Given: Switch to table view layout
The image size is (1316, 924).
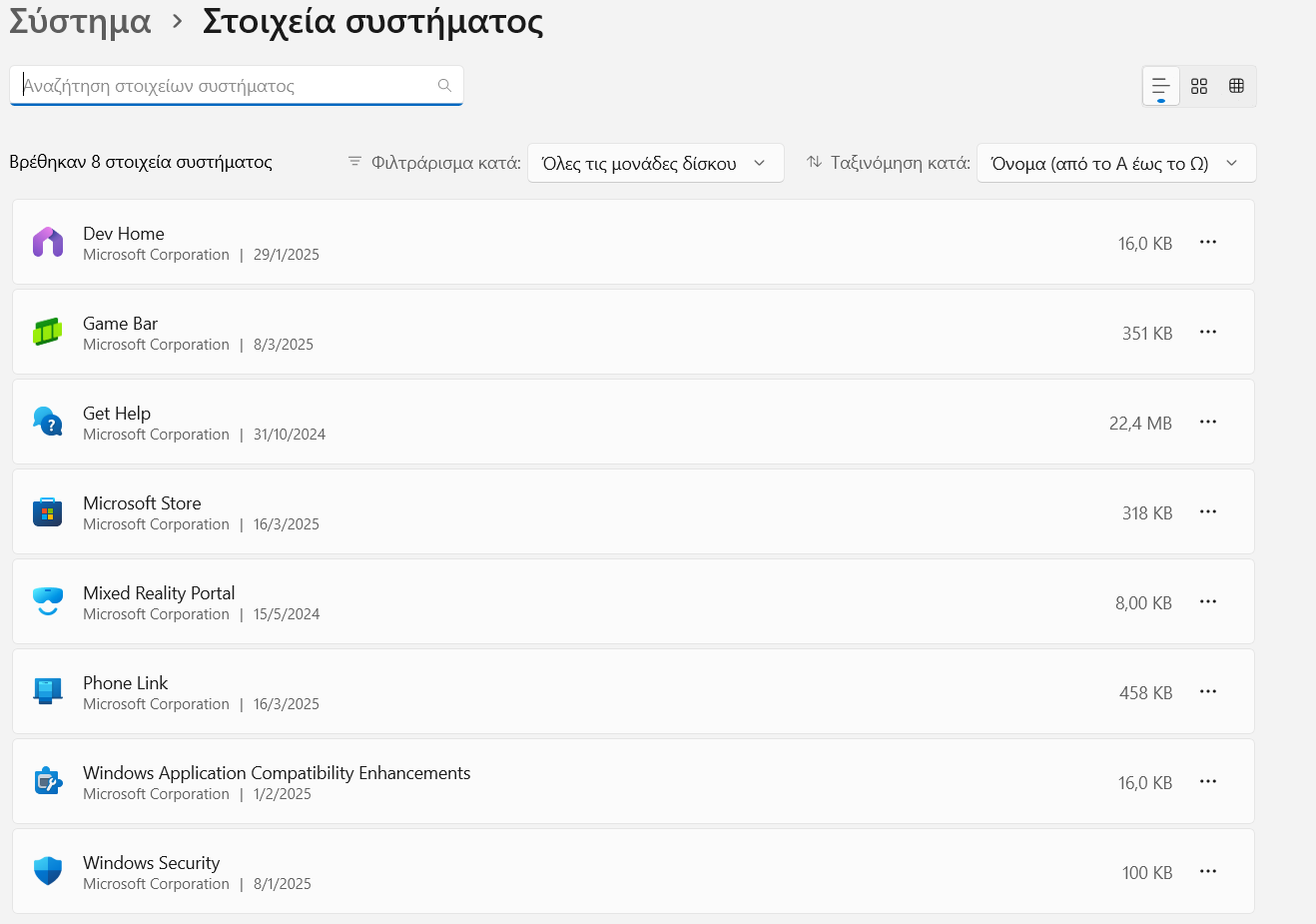Looking at the screenshot, I should (1237, 86).
